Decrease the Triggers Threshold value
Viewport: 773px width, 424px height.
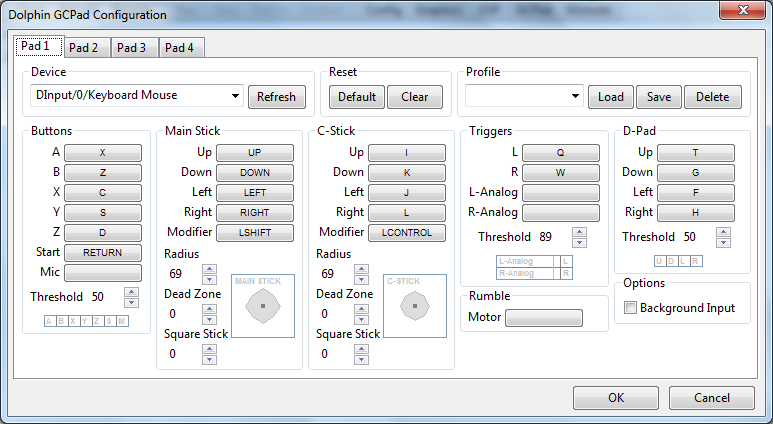coord(579,243)
